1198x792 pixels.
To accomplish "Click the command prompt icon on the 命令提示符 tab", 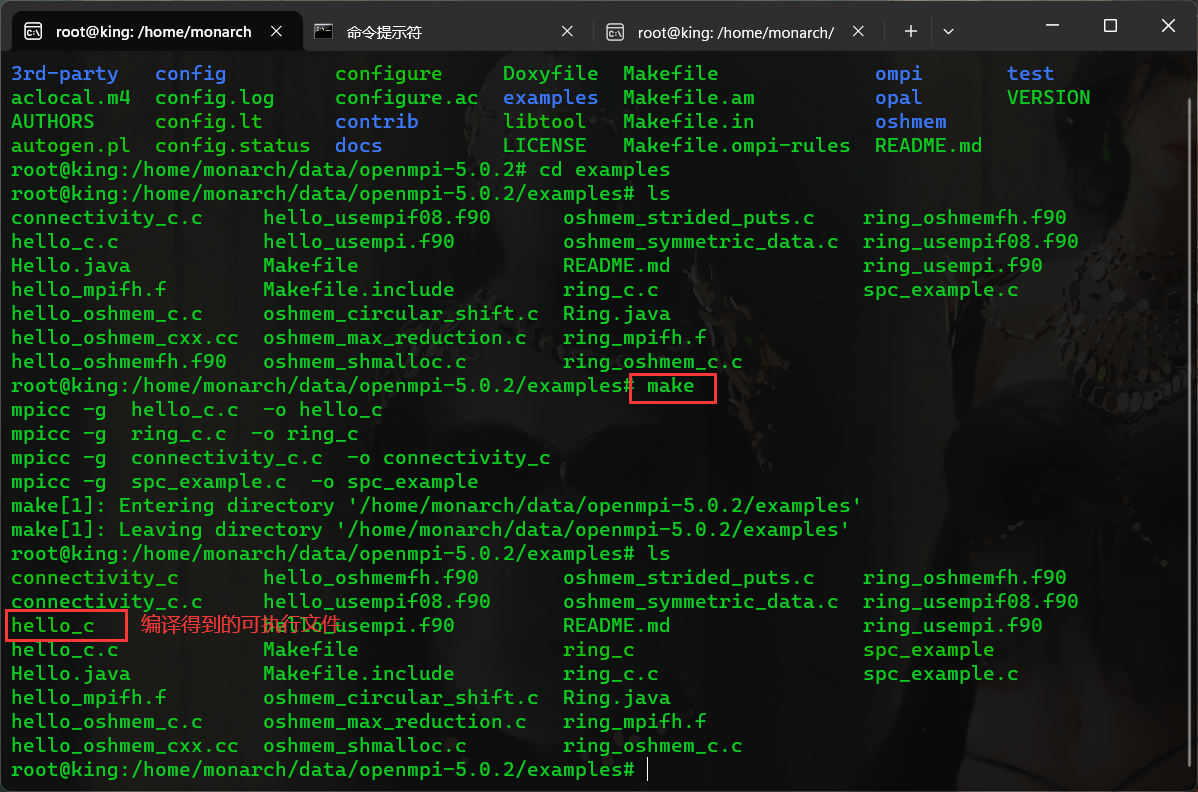I will click(323, 31).
